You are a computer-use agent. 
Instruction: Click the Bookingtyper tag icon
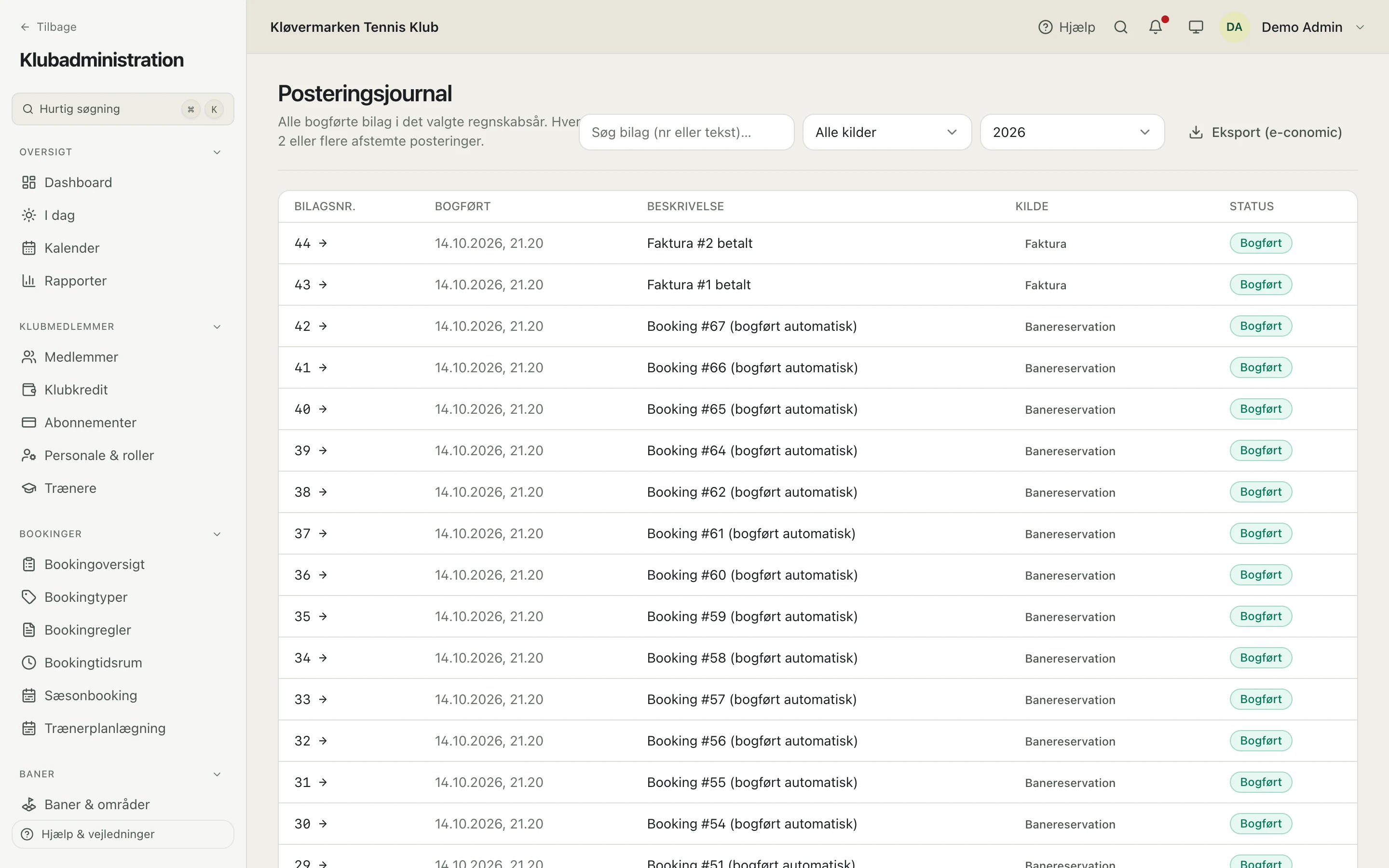coord(29,597)
